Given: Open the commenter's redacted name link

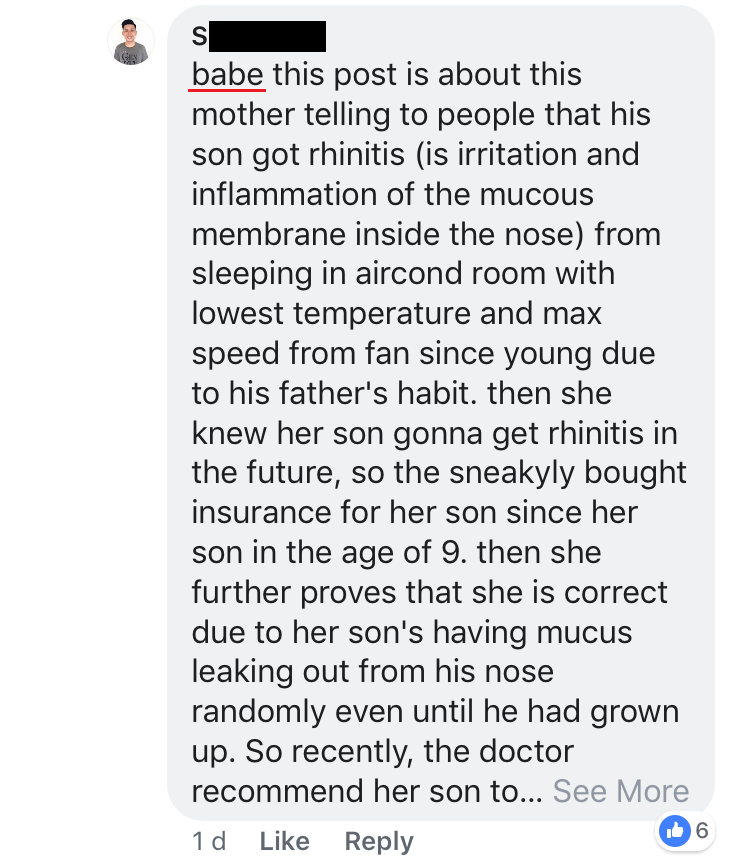Looking at the screenshot, I should (259, 36).
